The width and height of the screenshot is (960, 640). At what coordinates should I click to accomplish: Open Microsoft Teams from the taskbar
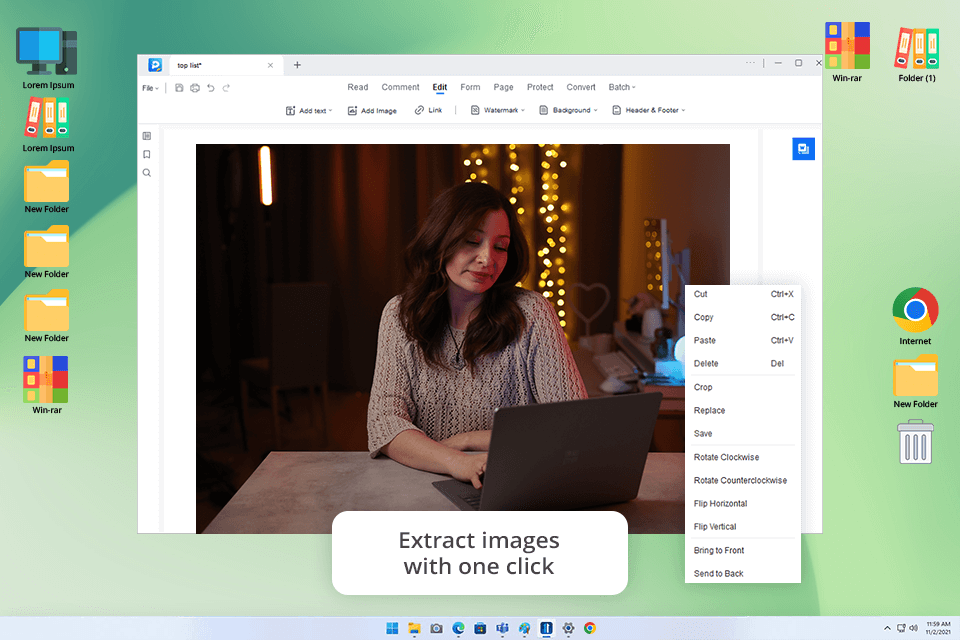coord(503,628)
